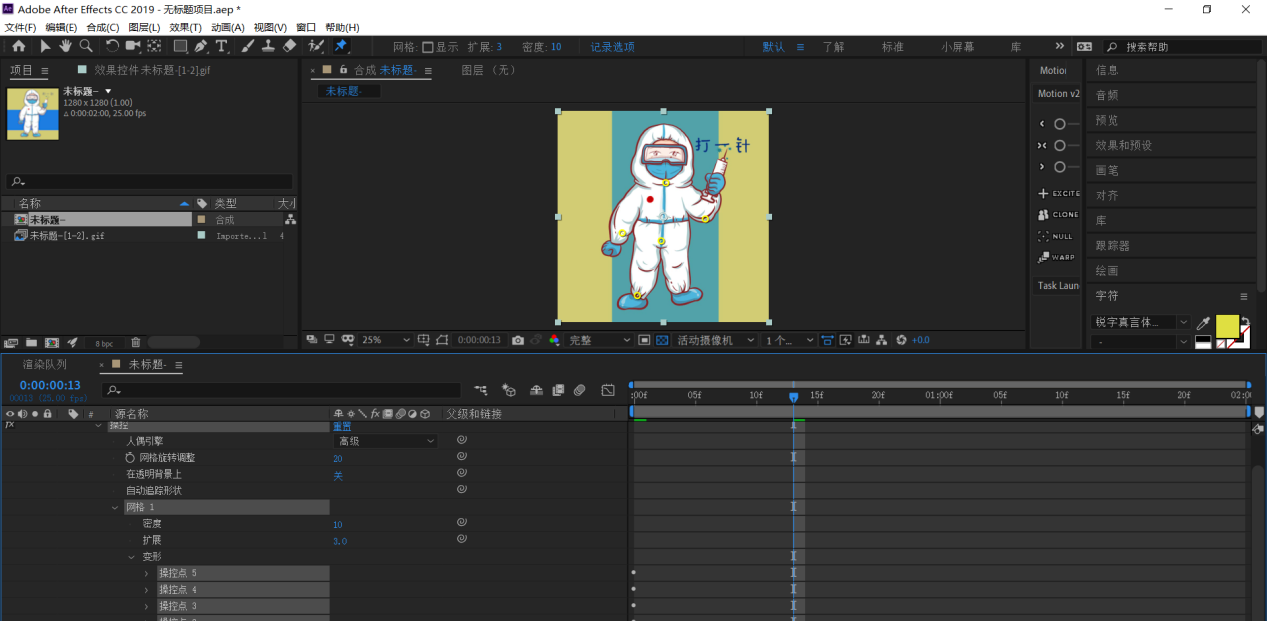This screenshot has width=1267, height=621.
Task: Open the Graph Editor icon
Action: 608,390
